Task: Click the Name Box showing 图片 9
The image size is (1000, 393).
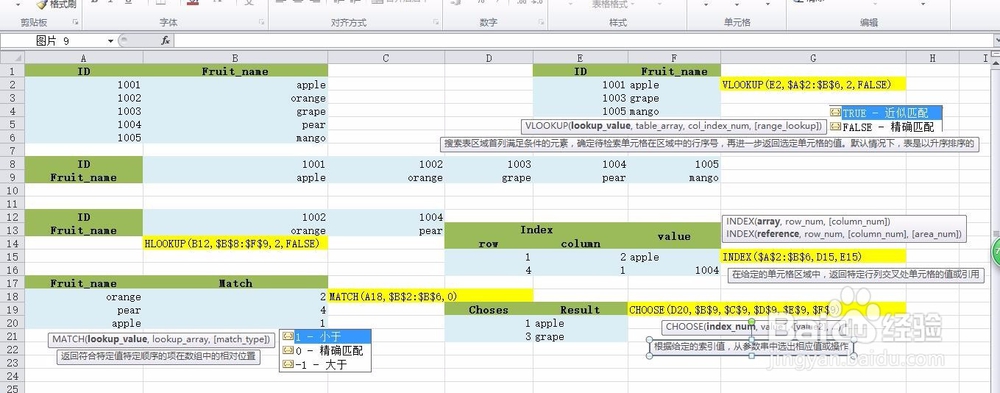Action: click(54, 41)
